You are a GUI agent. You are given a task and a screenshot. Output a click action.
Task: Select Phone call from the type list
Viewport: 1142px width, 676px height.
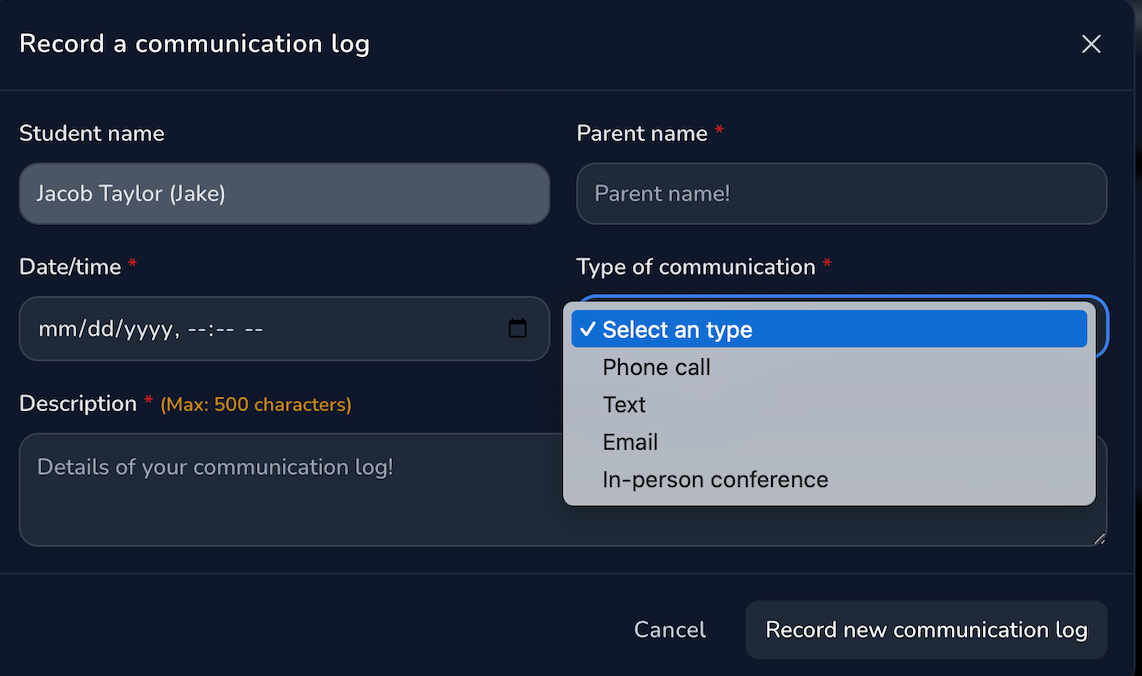click(x=656, y=367)
